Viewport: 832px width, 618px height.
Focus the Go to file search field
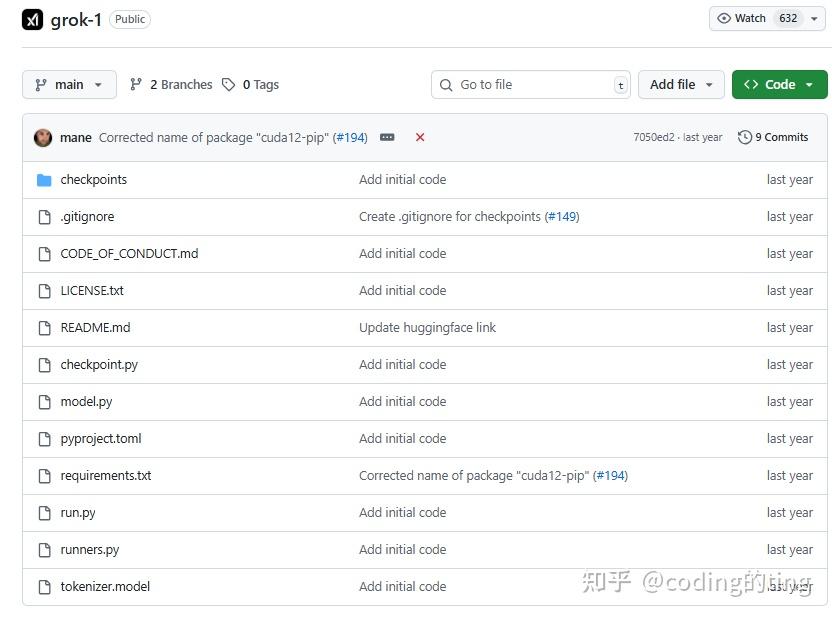click(531, 84)
